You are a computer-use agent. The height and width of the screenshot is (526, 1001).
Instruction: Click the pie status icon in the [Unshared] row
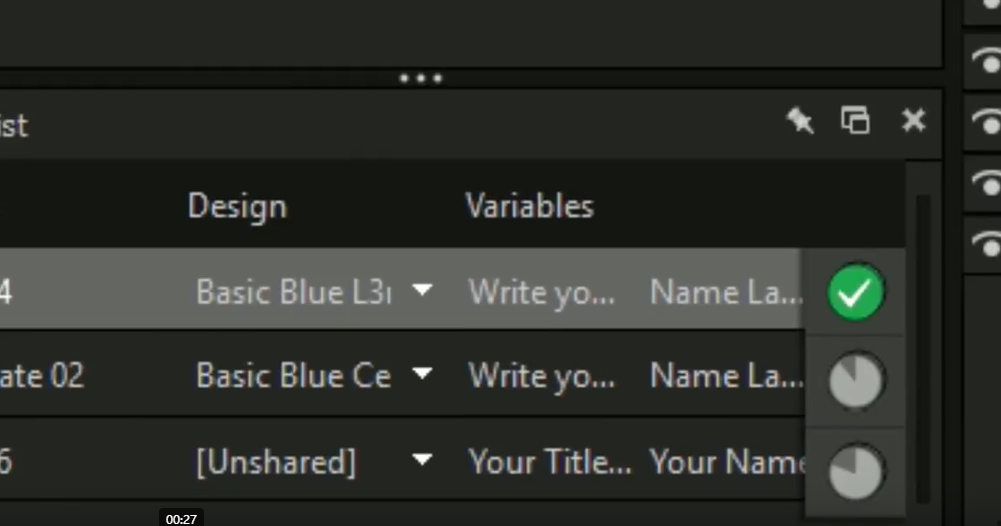856,470
